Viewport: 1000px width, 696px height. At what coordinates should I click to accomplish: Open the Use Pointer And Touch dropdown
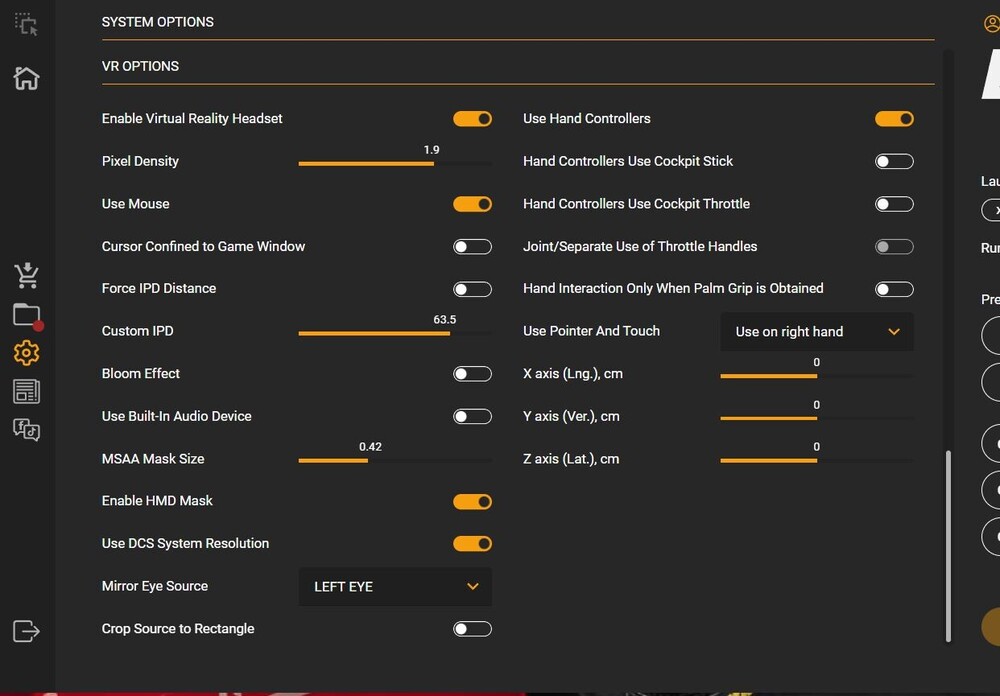816,331
